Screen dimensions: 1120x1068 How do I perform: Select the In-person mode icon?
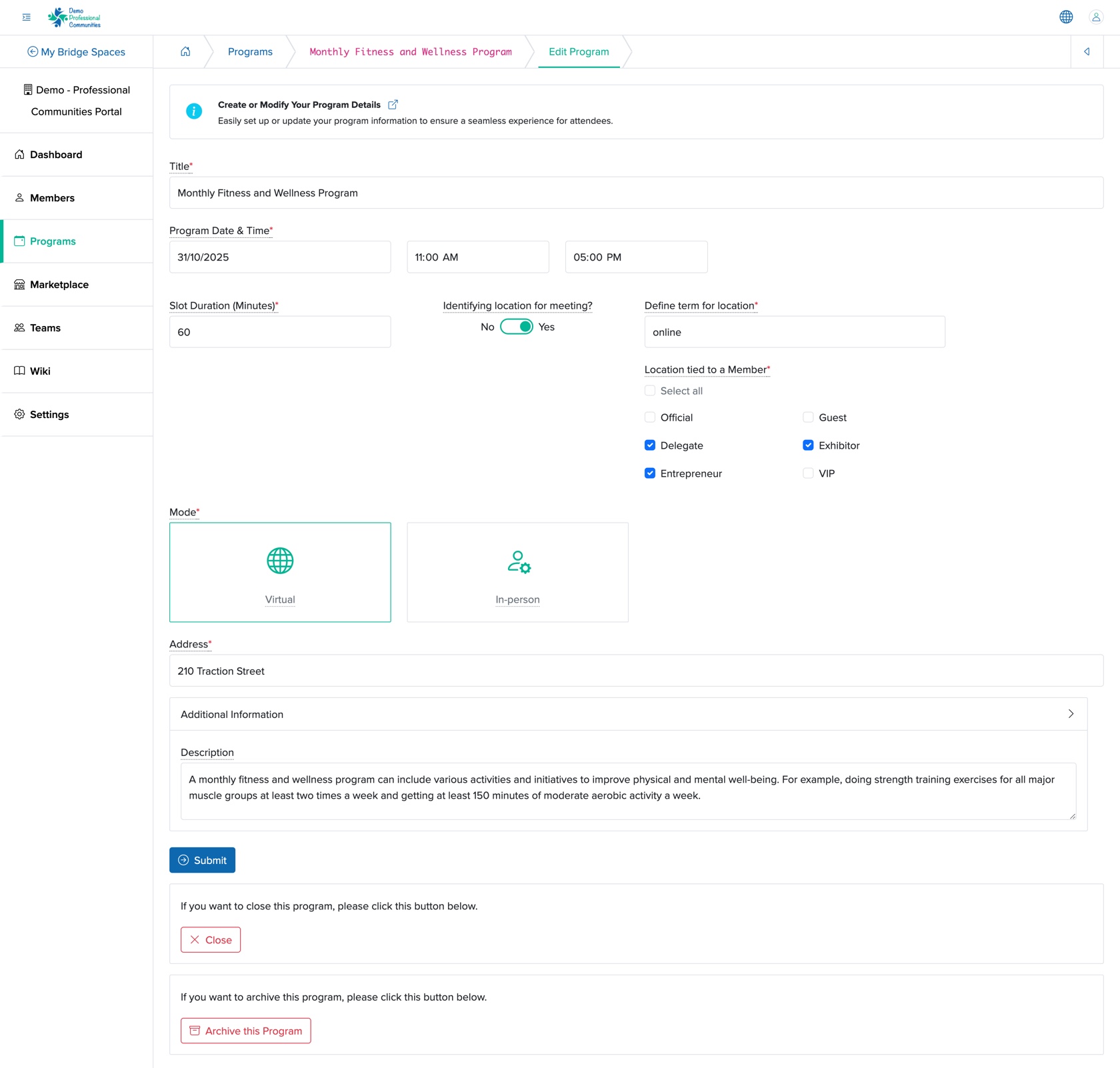tap(518, 562)
